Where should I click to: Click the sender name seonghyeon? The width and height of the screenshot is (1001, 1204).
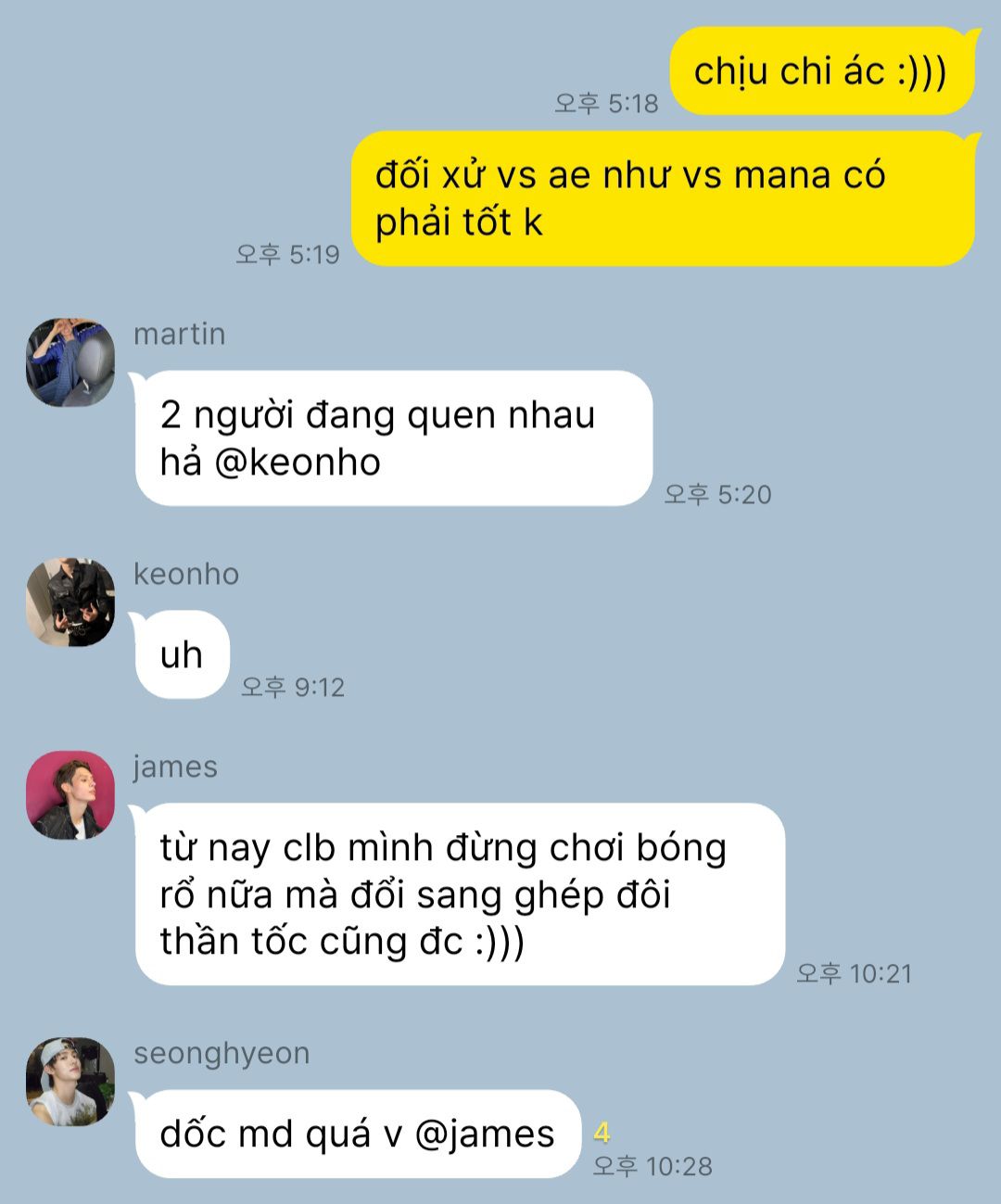(x=222, y=1054)
